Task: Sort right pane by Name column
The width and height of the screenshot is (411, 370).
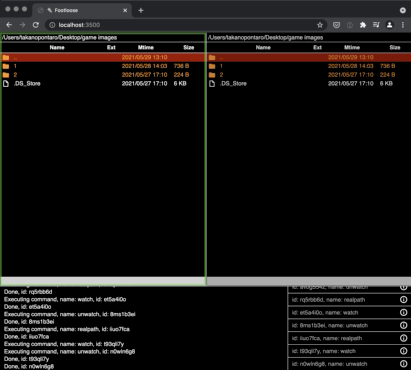Action: click(x=263, y=47)
